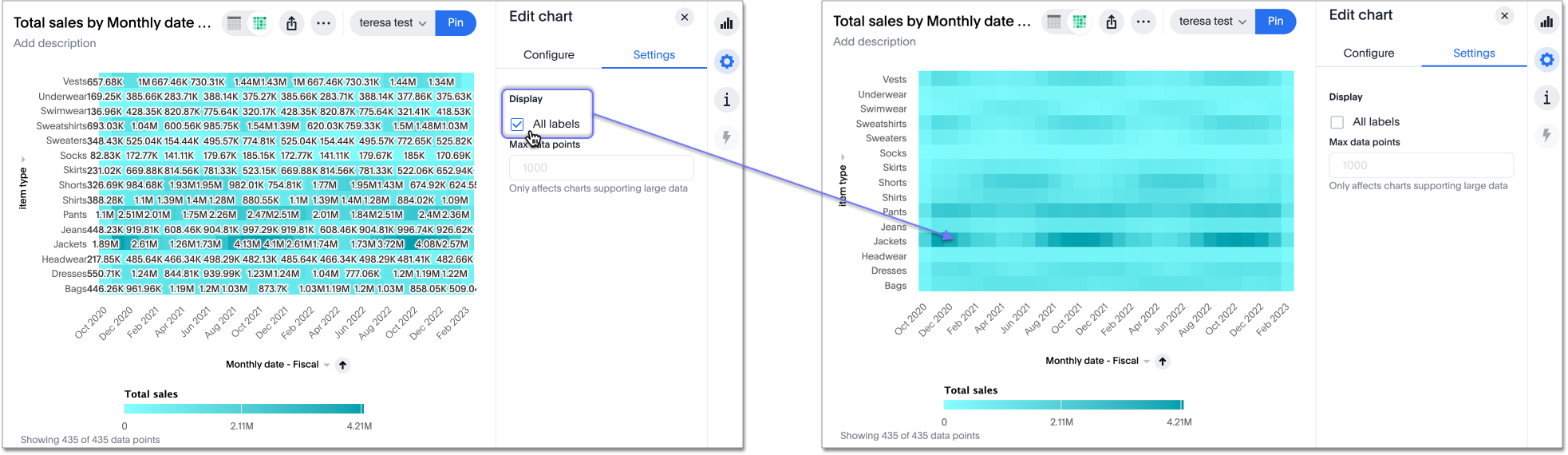
Task: Switch to the Configure tab above the checked All labels
Action: (x=549, y=54)
